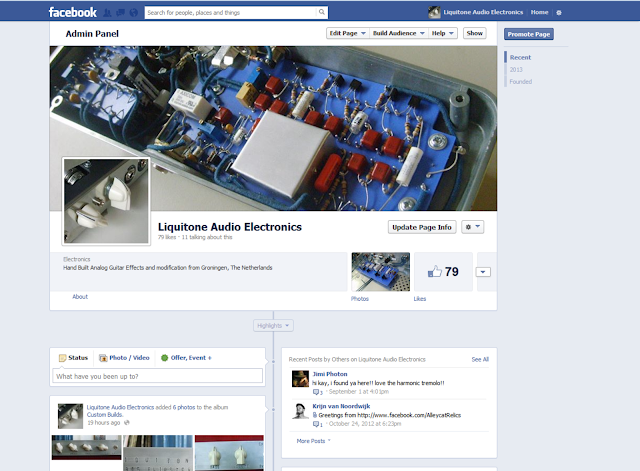The image size is (640, 471).
Task: Click the Photo / Video camera icon
Action: point(103,358)
